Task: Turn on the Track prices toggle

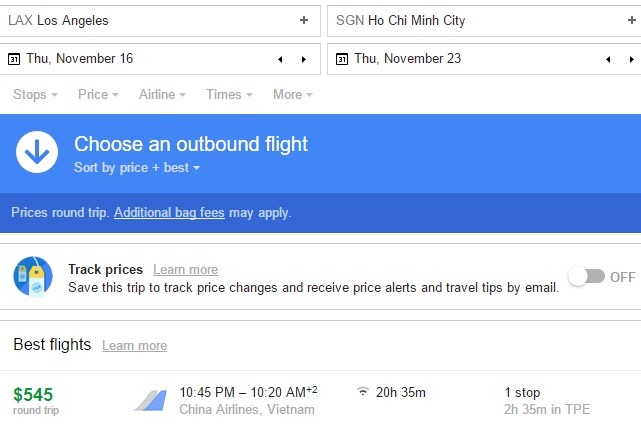Action: click(x=587, y=277)
